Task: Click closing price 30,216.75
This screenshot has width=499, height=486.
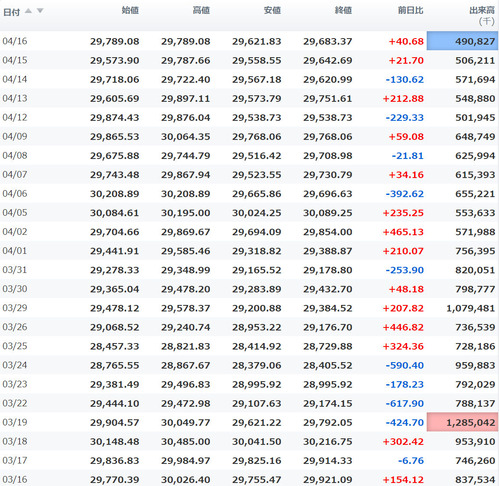Action: pos(328,442)
